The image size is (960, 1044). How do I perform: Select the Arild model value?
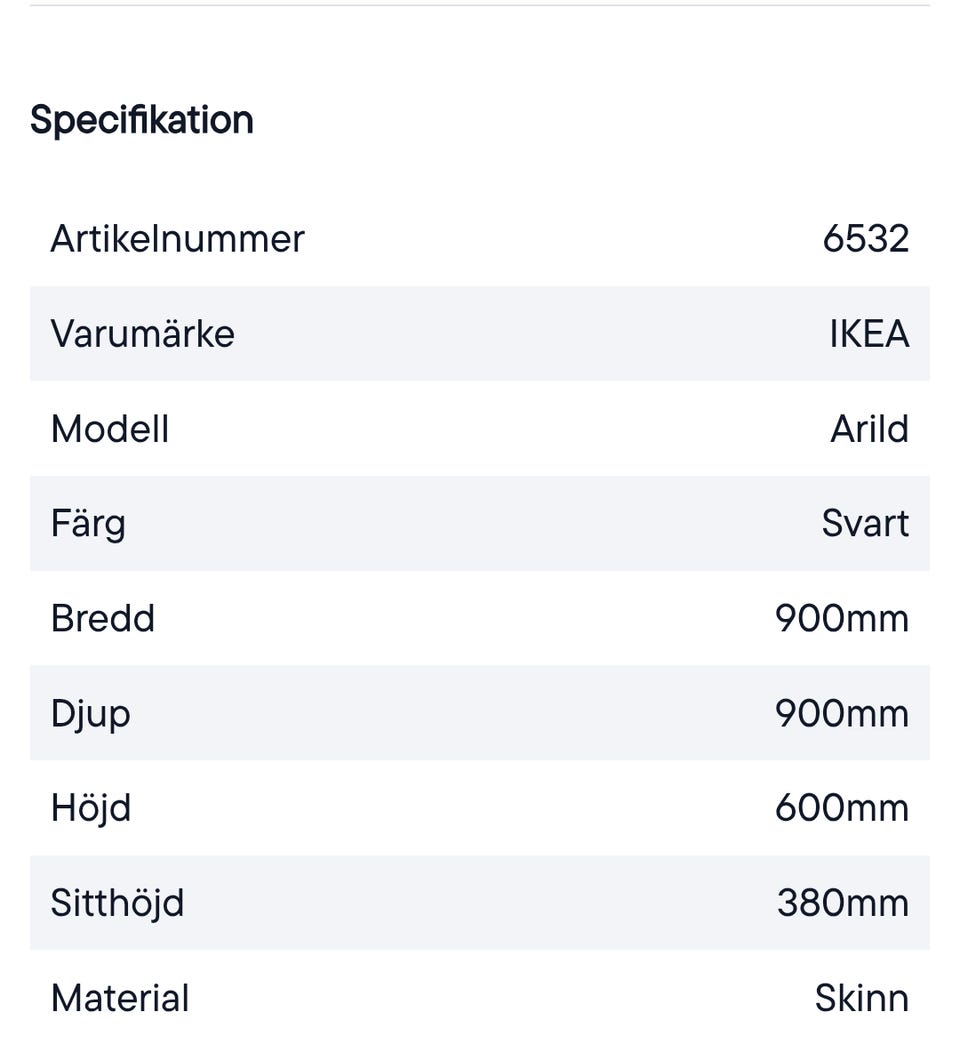(x=869, y=429)
